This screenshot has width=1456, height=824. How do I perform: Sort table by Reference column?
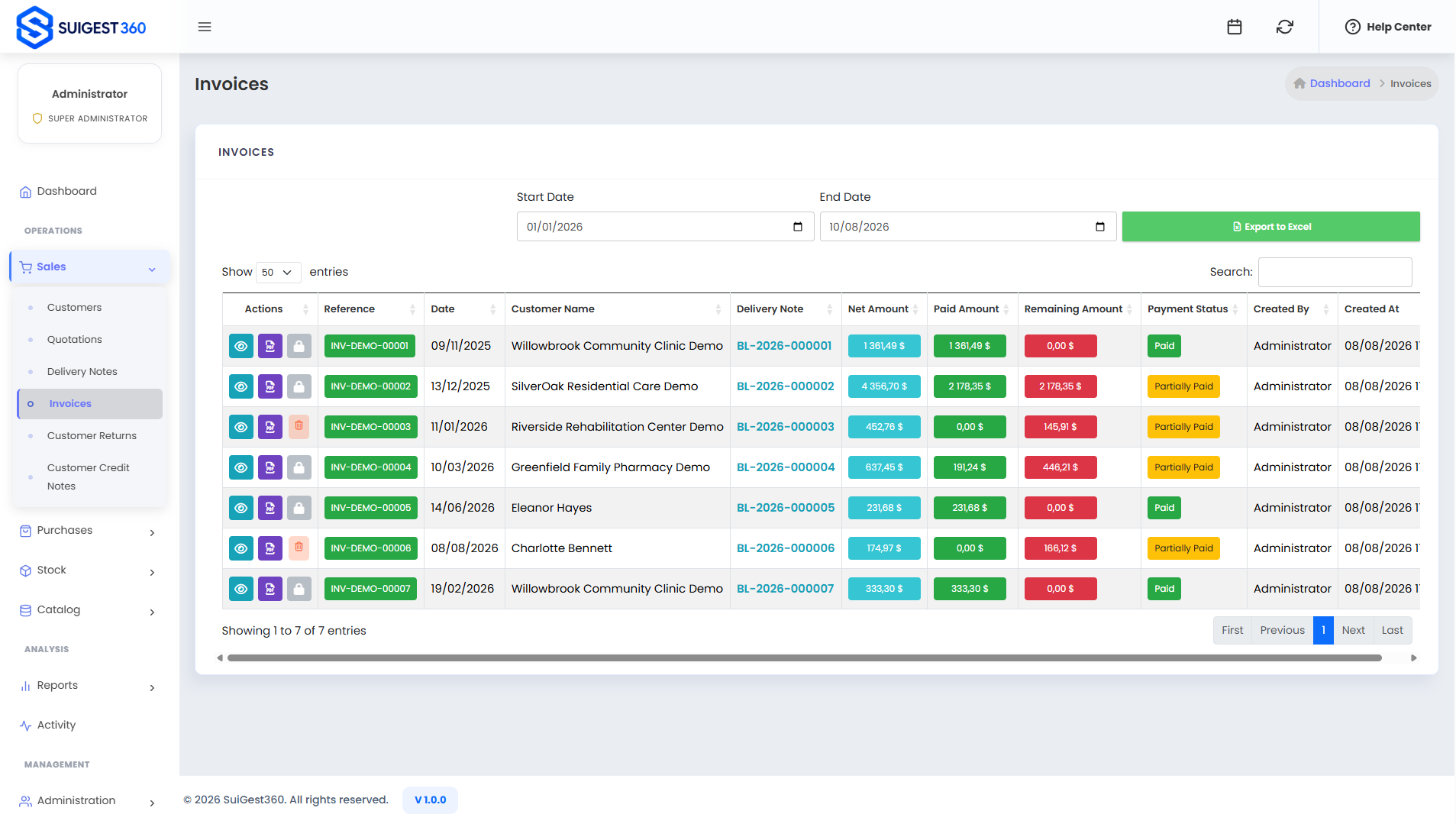point(370,309)
